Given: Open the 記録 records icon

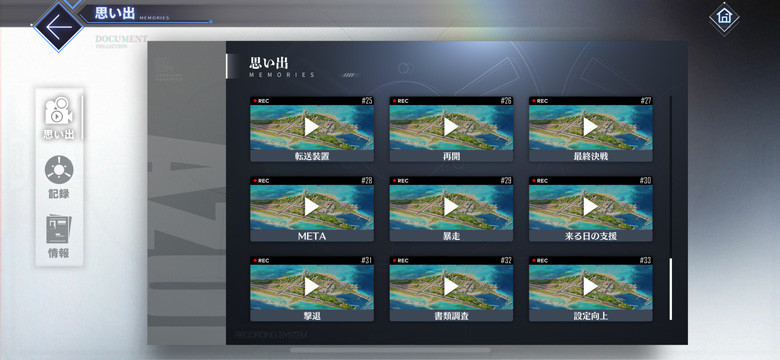Looking at the screenshot, I should point(59,178).
